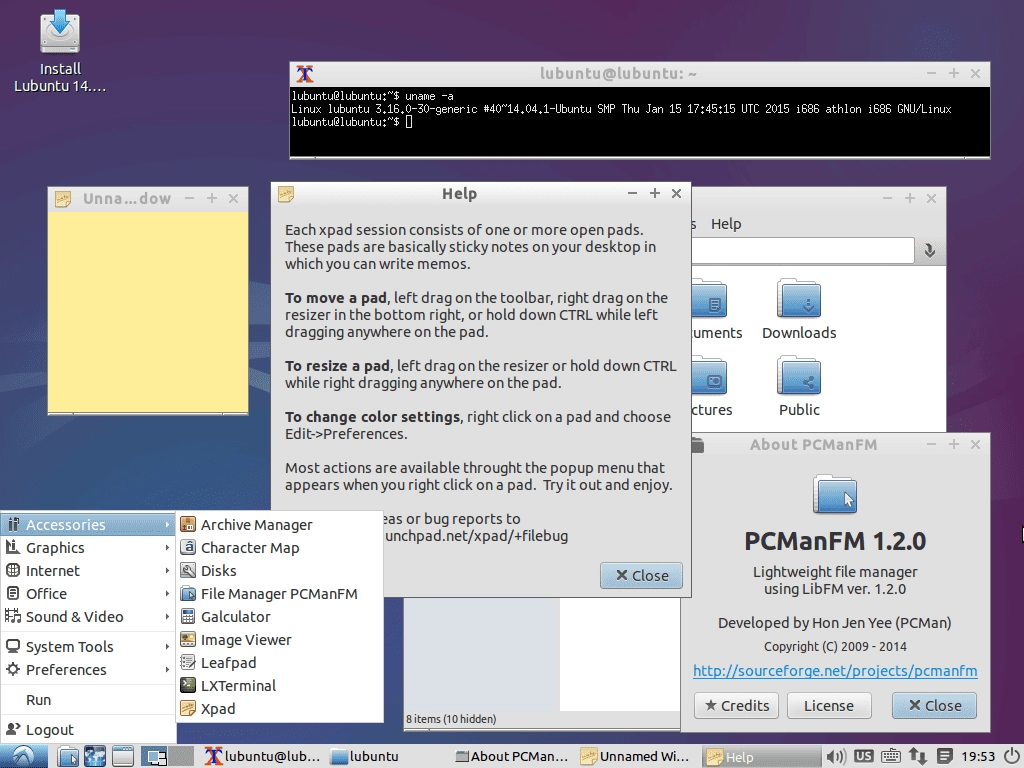Open the volume control tray icon
The image size is (1024, 768).
point(835,757)
